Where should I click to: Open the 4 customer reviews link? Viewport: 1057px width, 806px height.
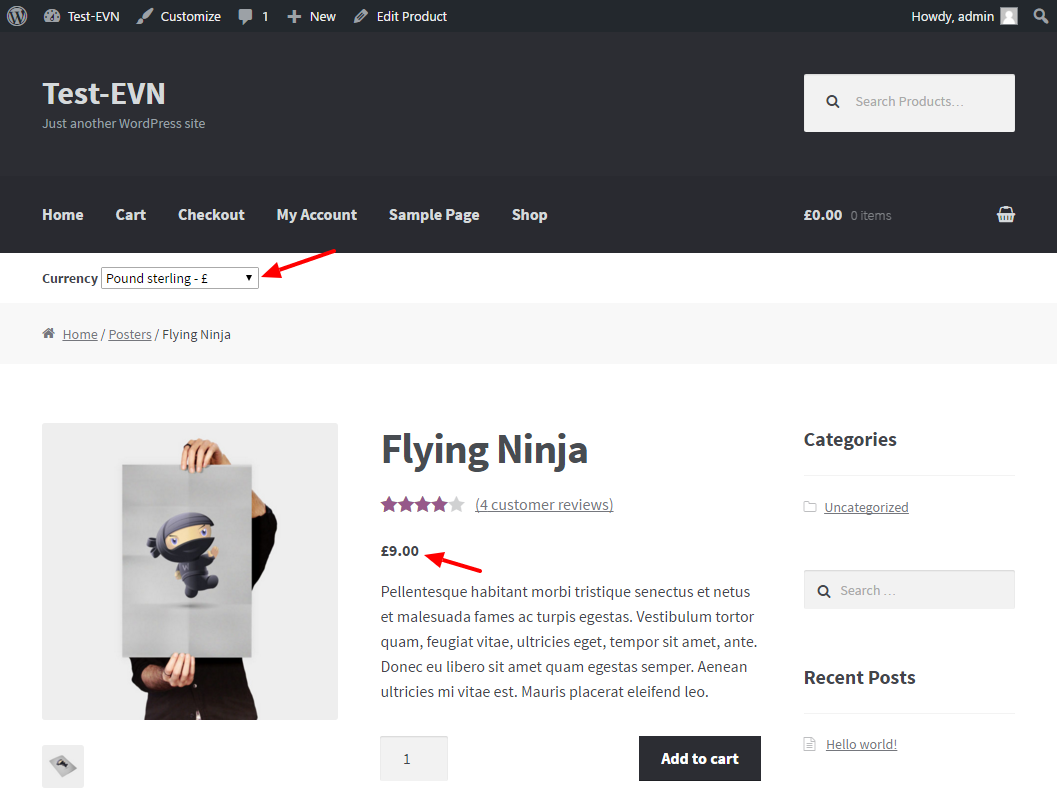544,505
